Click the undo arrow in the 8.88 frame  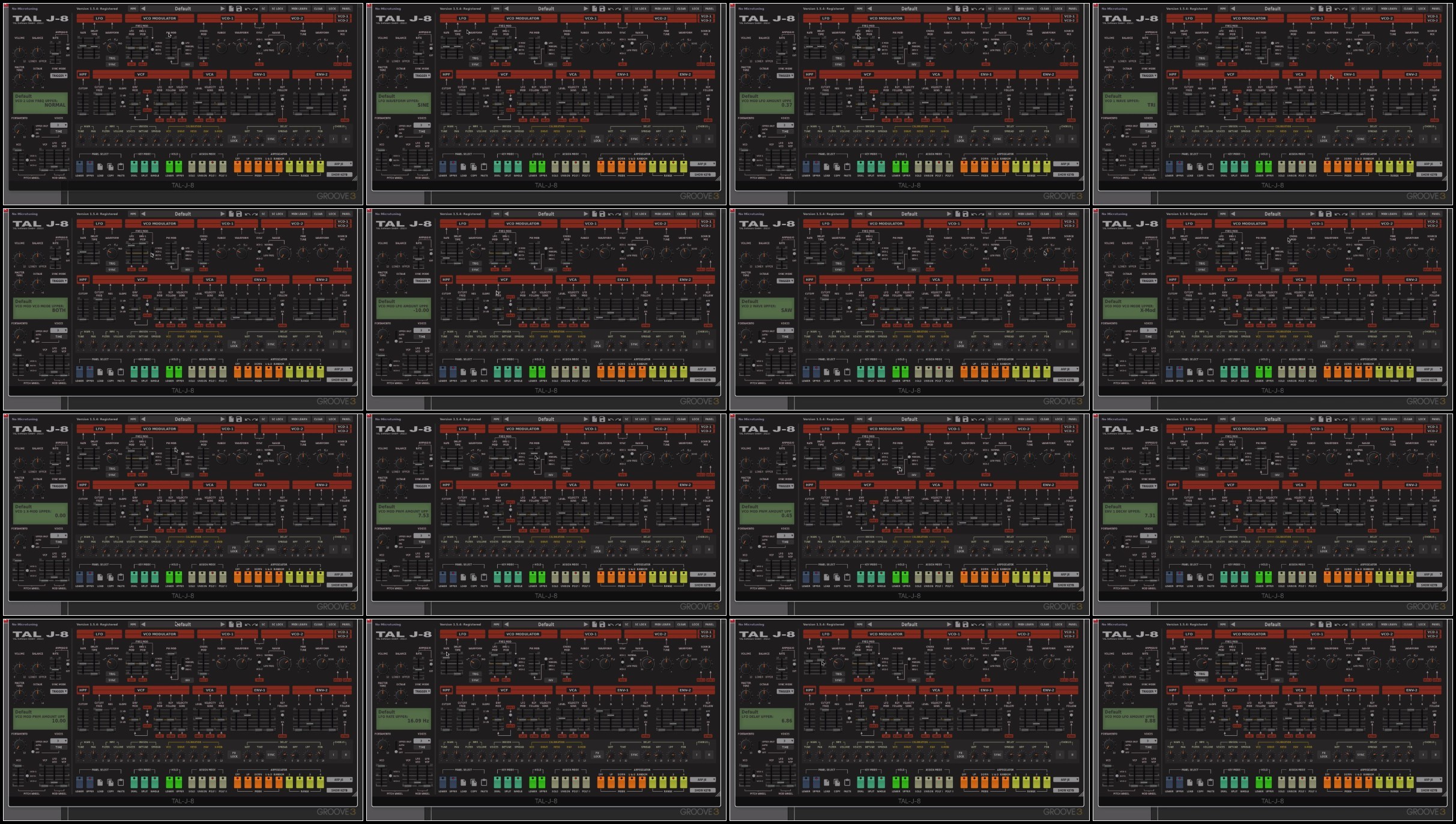coord(1337,625)
